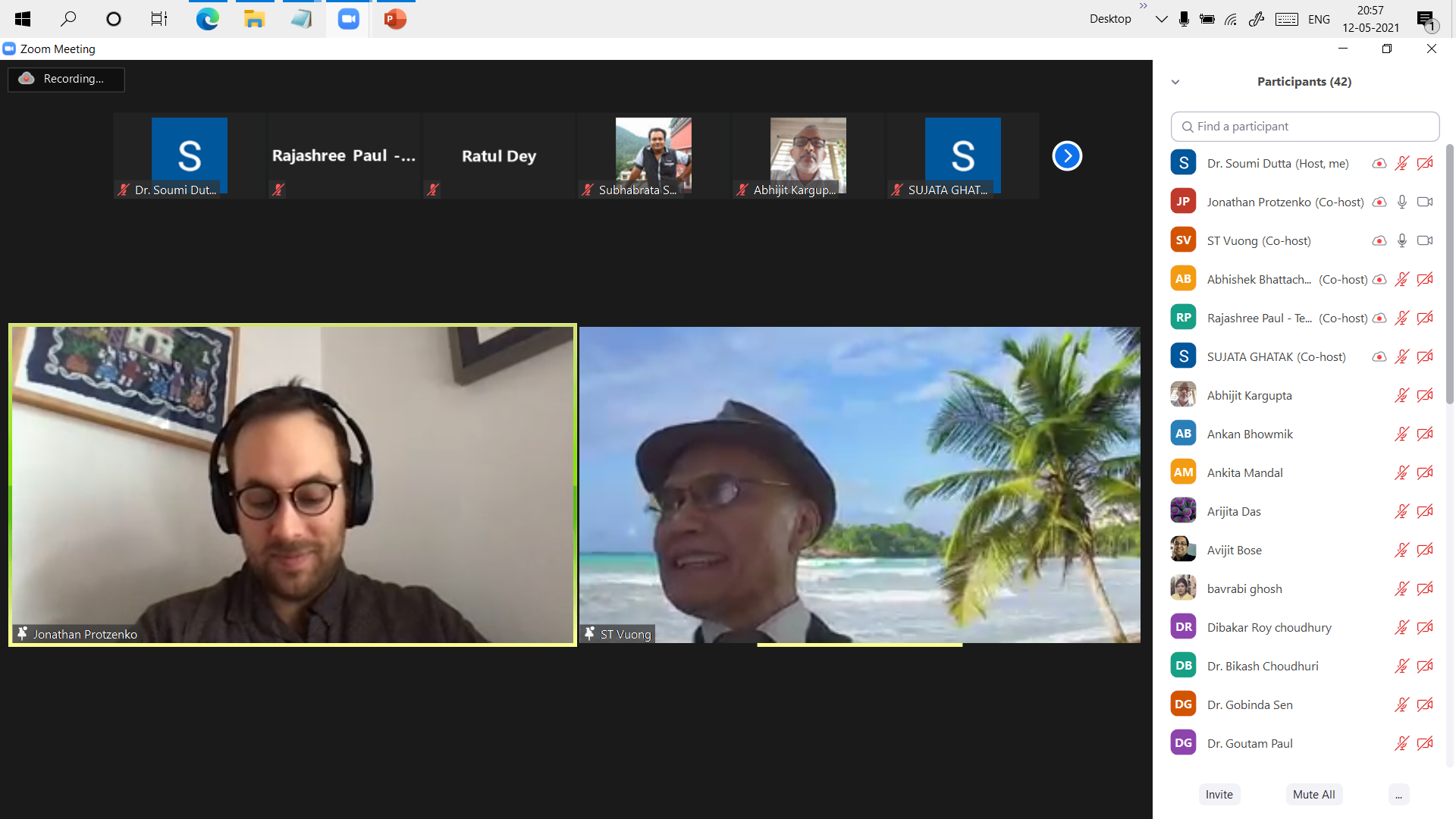Expand Windows system tray hidden icons
Screen dimensions: 1456x819
point(1161,19)
